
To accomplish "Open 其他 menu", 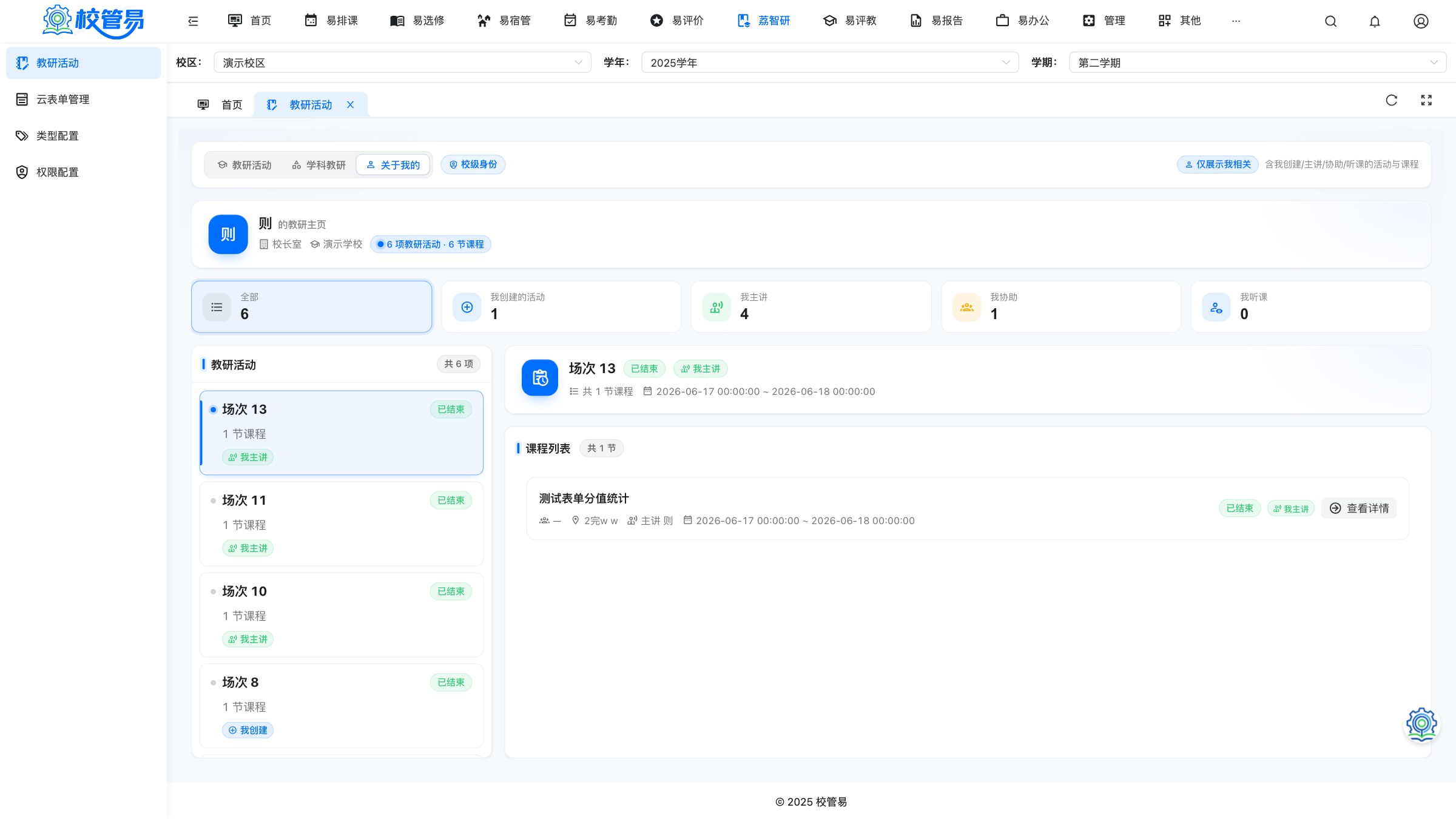I will 1179,21.
